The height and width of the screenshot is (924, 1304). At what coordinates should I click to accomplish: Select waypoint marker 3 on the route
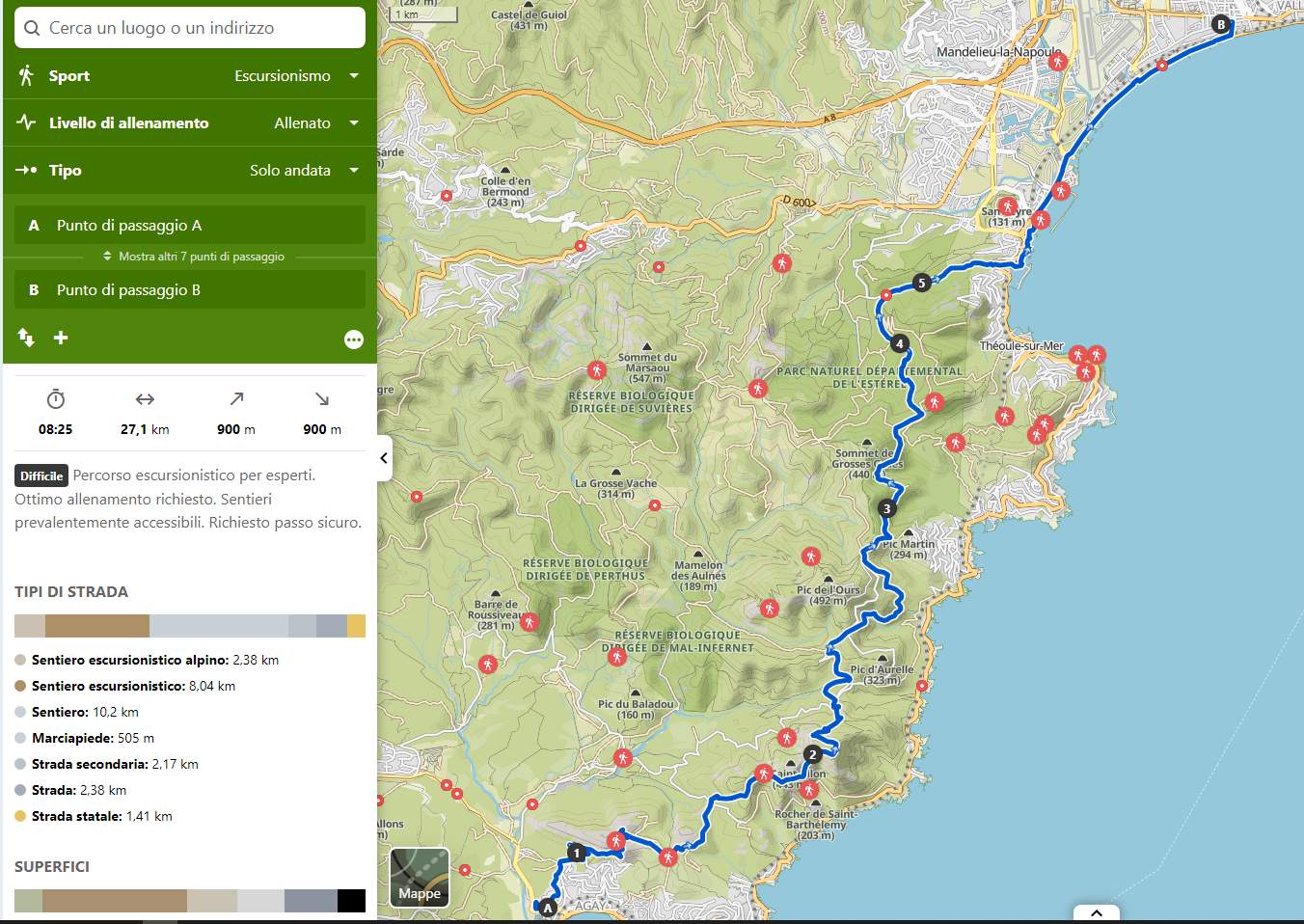(886, 508)
